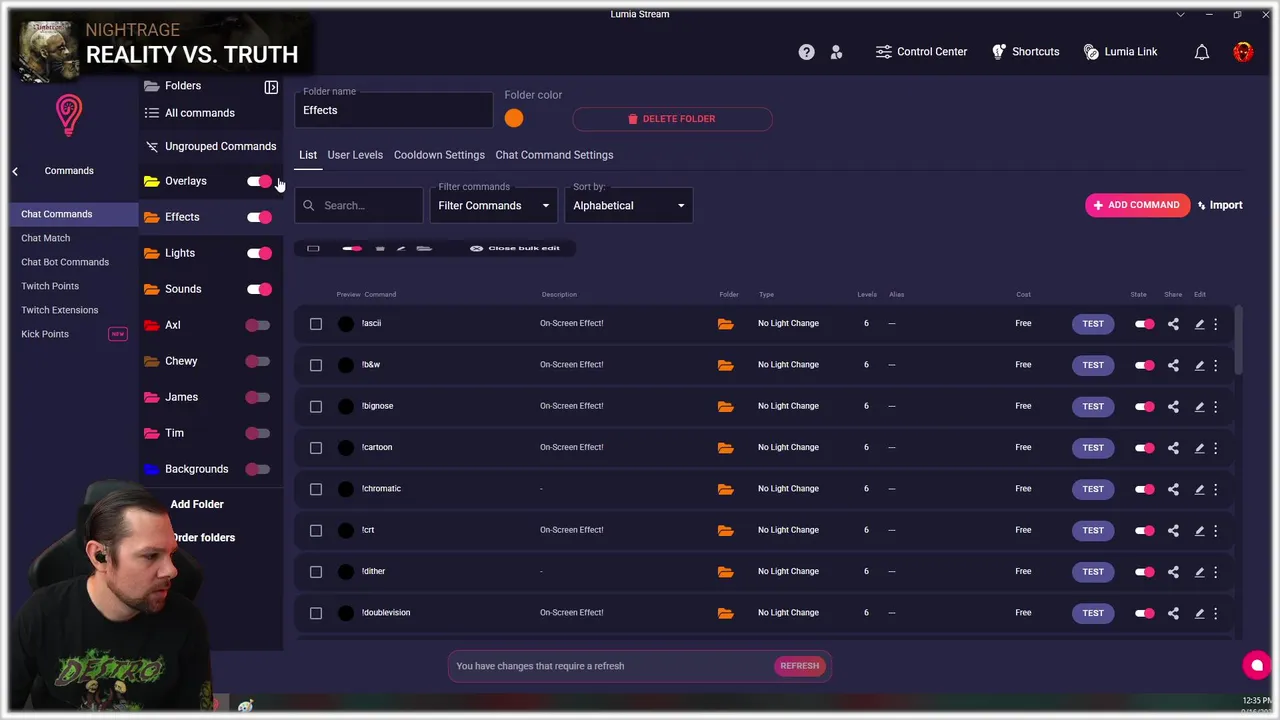Image resolution: width=1280 pixels, height=720 pixels.
Task: Open the notifications bell
Action: 1202,52
